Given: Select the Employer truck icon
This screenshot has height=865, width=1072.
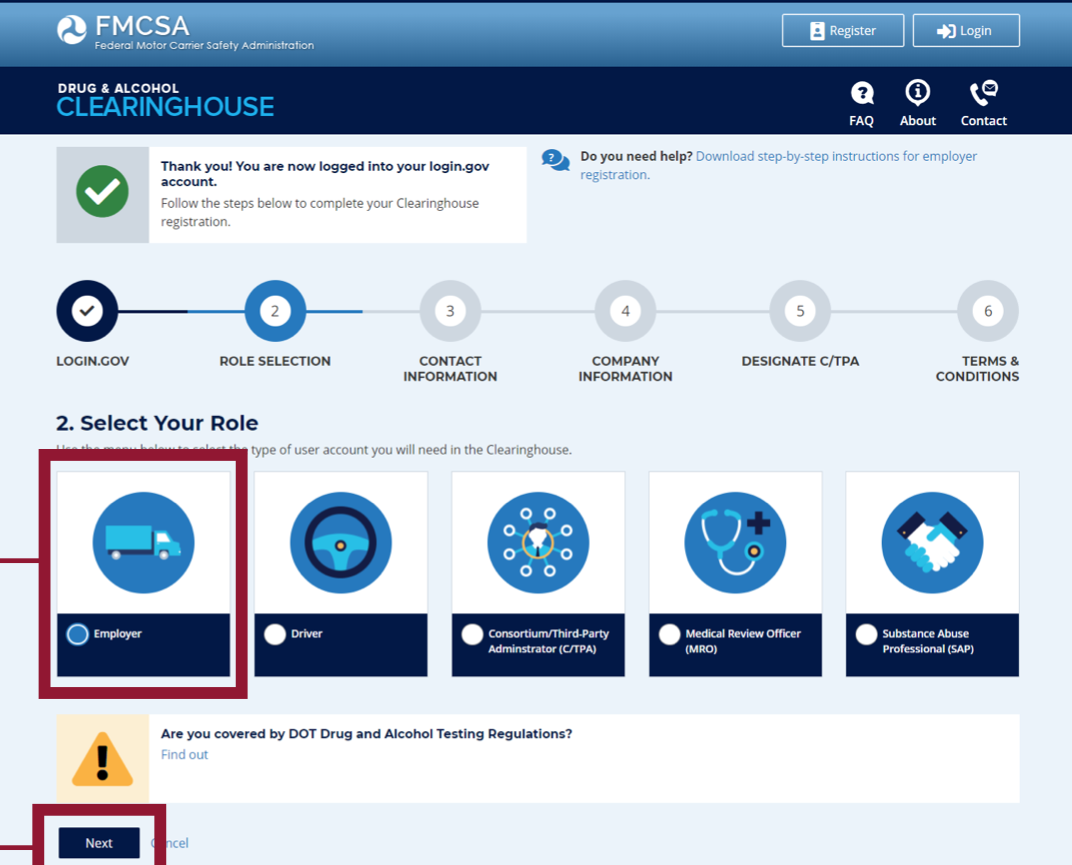Looking at the screenshot, I should (x=143, y=542).
